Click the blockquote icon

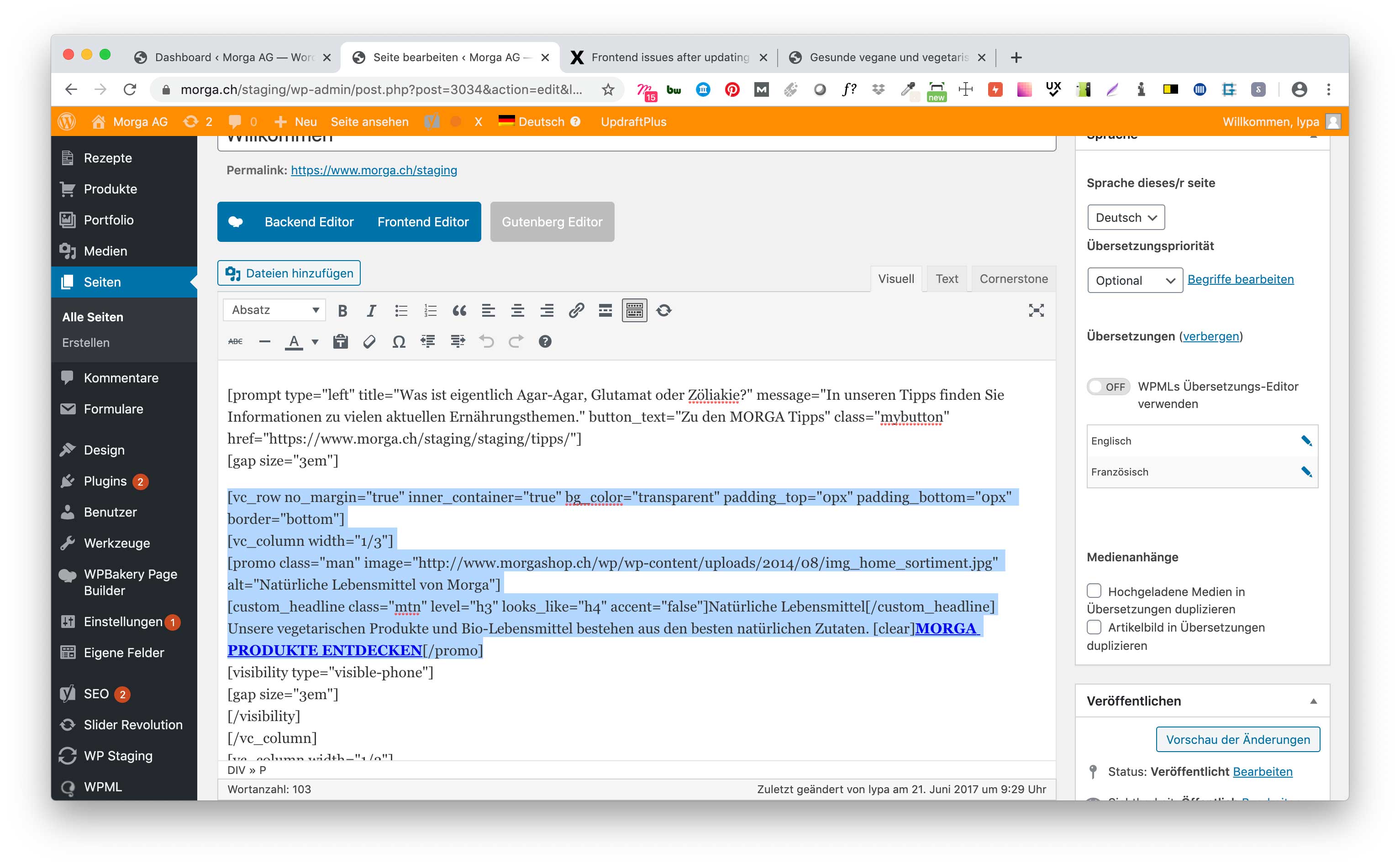459,311
